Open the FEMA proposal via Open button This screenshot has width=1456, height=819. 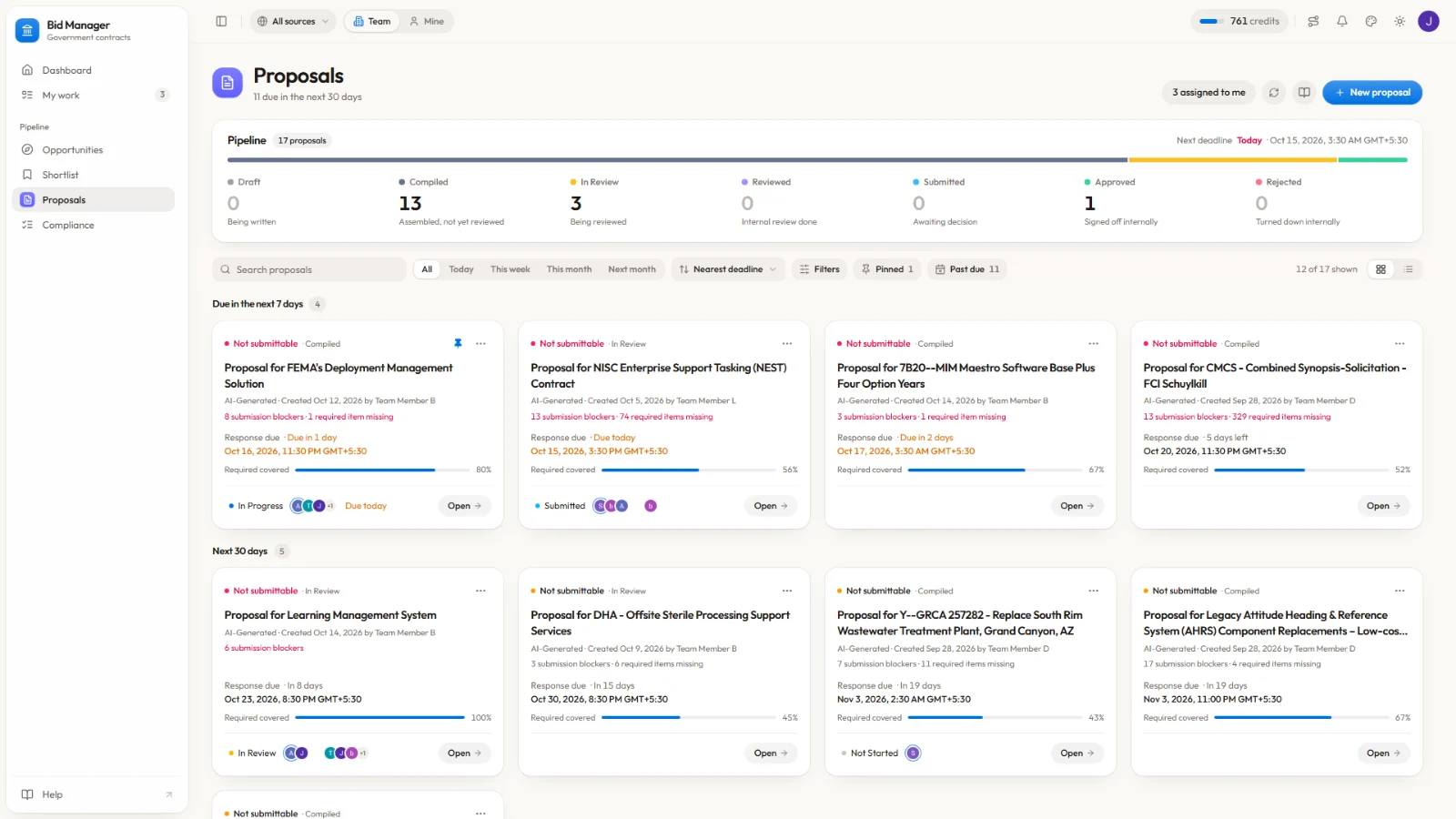464,506
